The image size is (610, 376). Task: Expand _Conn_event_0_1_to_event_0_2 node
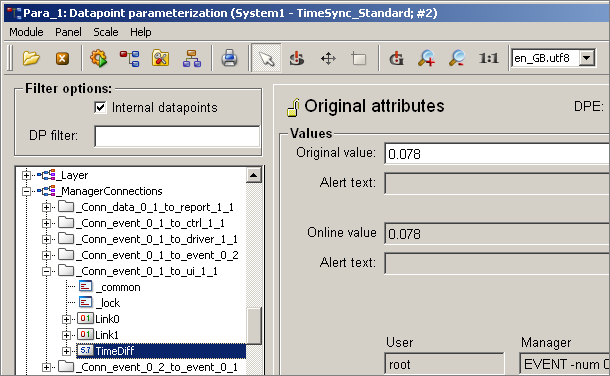(x=46, y=255)
